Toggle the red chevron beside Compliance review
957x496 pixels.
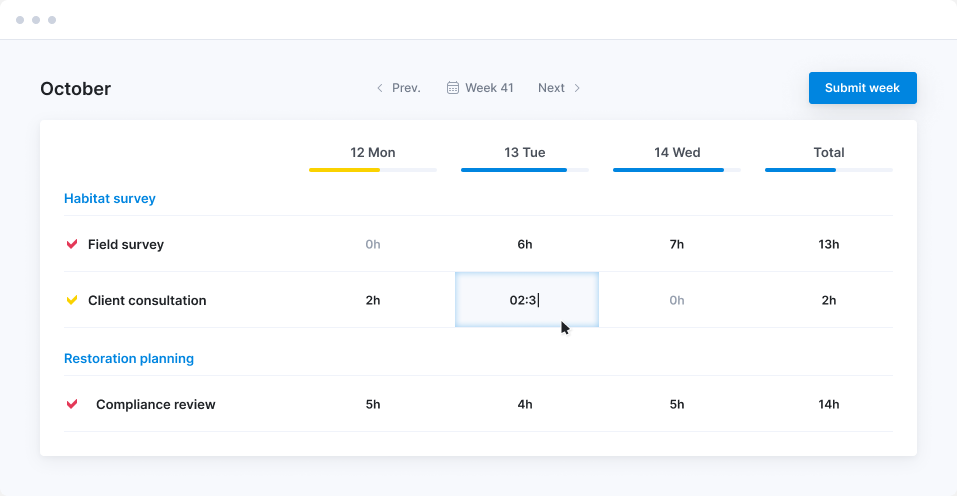[72, 404]
